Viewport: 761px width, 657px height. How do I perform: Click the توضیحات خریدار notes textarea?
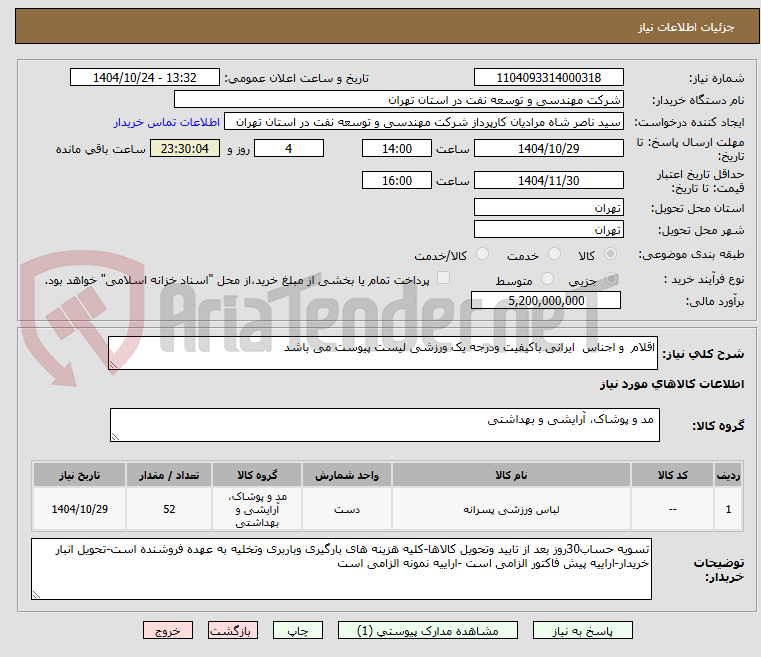click(x=341, y=568)
